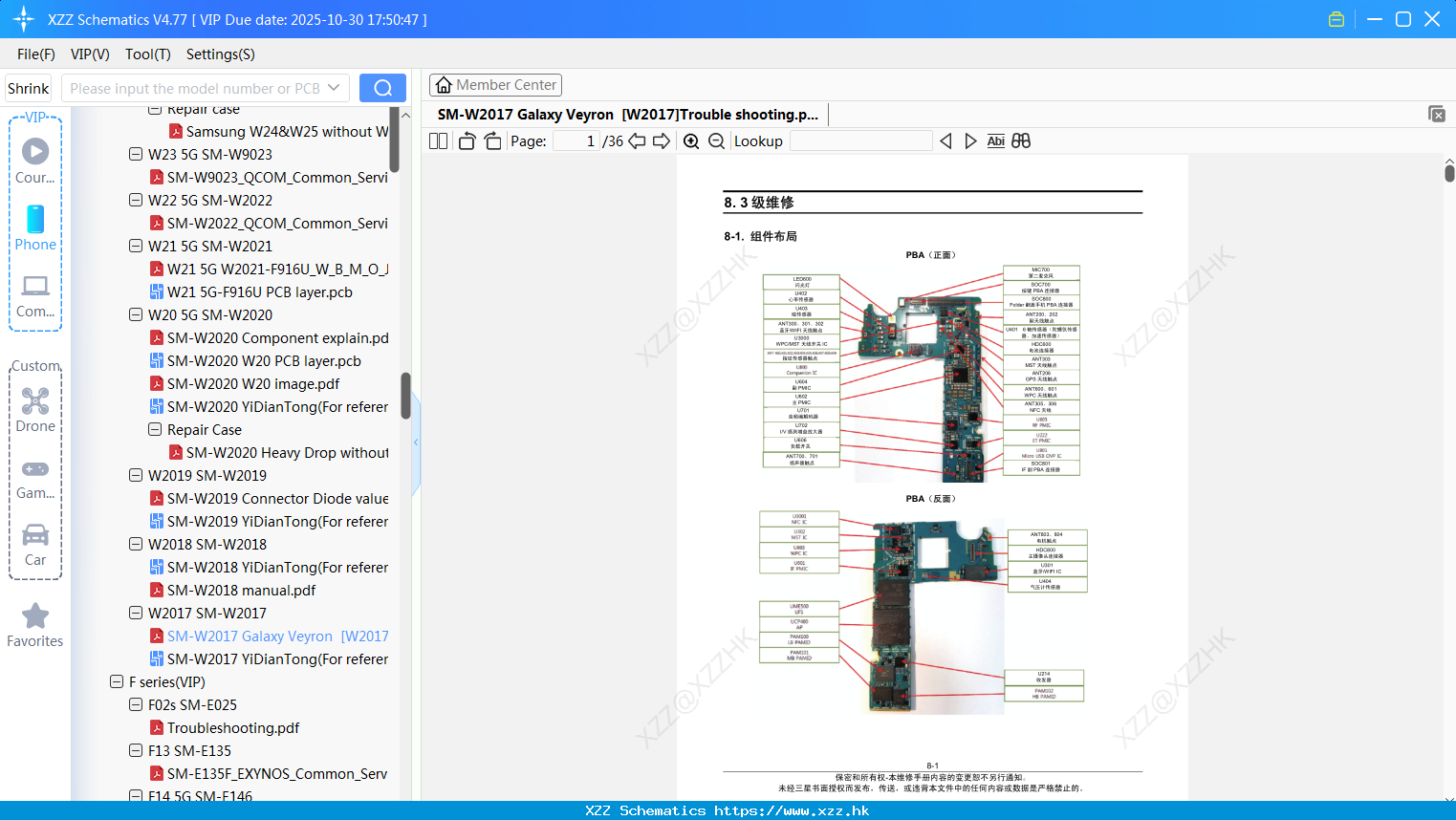Open Courses in the VIP sidebar
Viewport: 1456px width, 820px height.
tap(35, 161)
